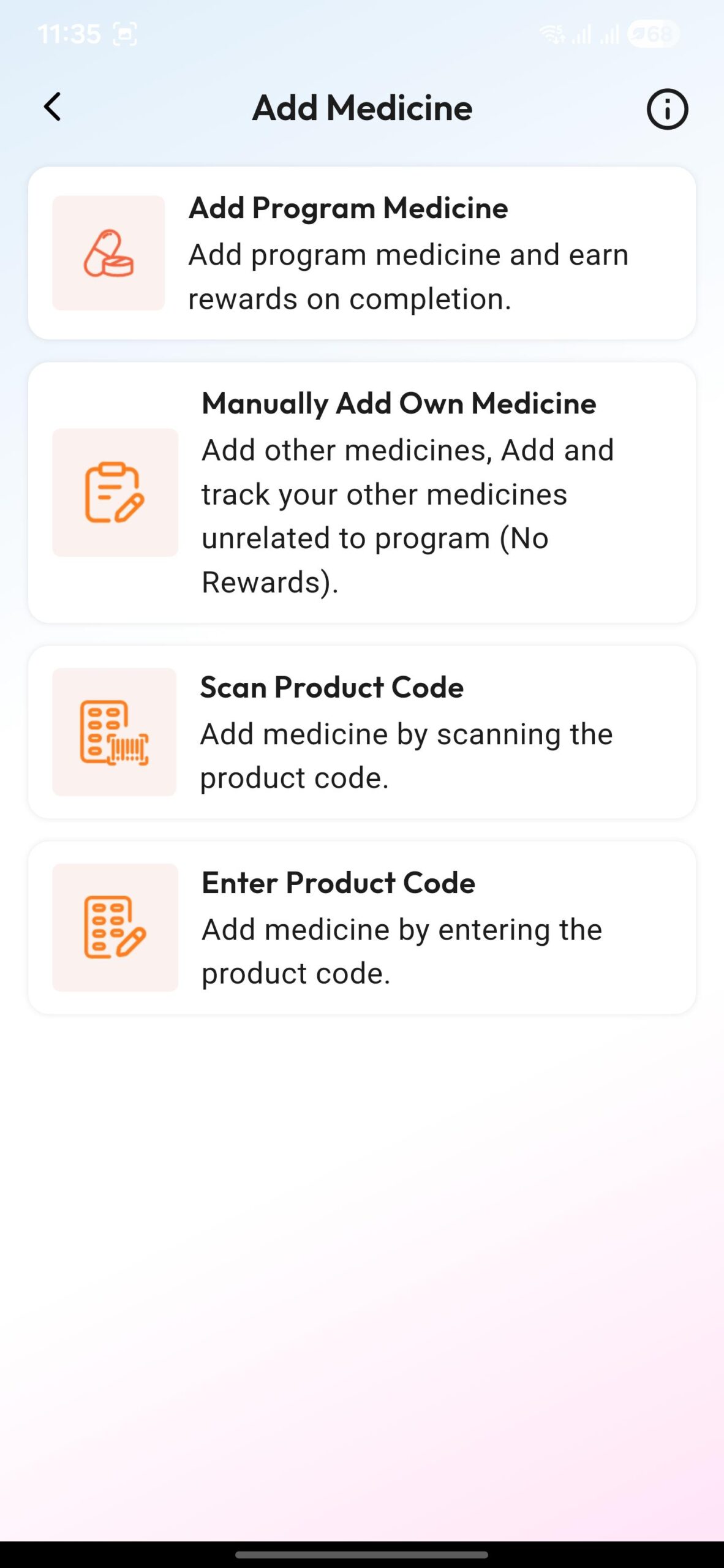
Task: Tap 'Add medicine by entering' description
Action: coord(402,951)
